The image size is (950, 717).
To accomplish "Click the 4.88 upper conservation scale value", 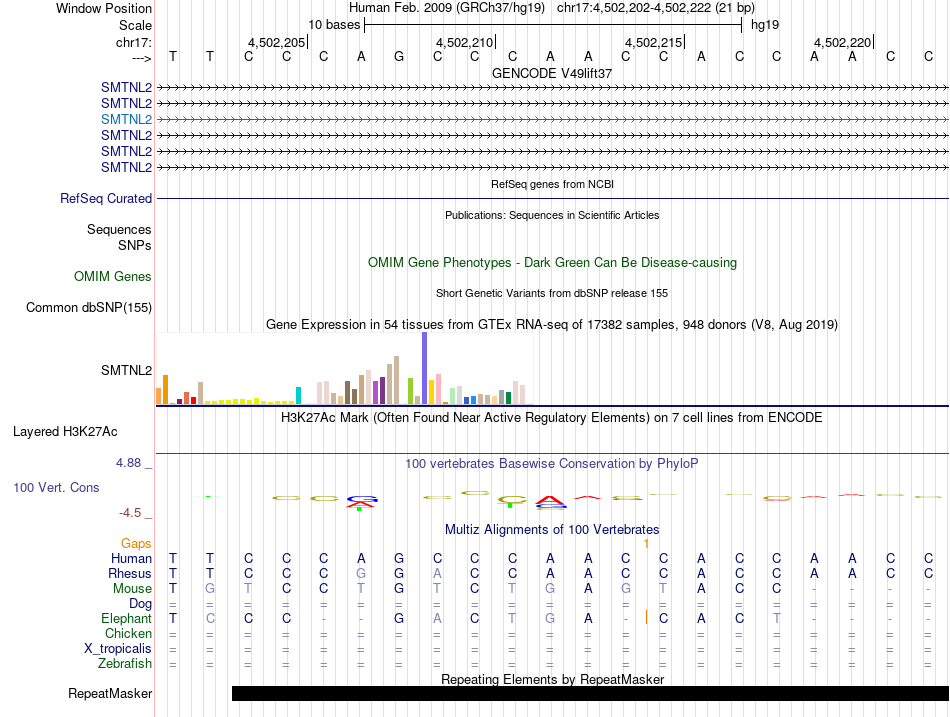I will point(128,463).
